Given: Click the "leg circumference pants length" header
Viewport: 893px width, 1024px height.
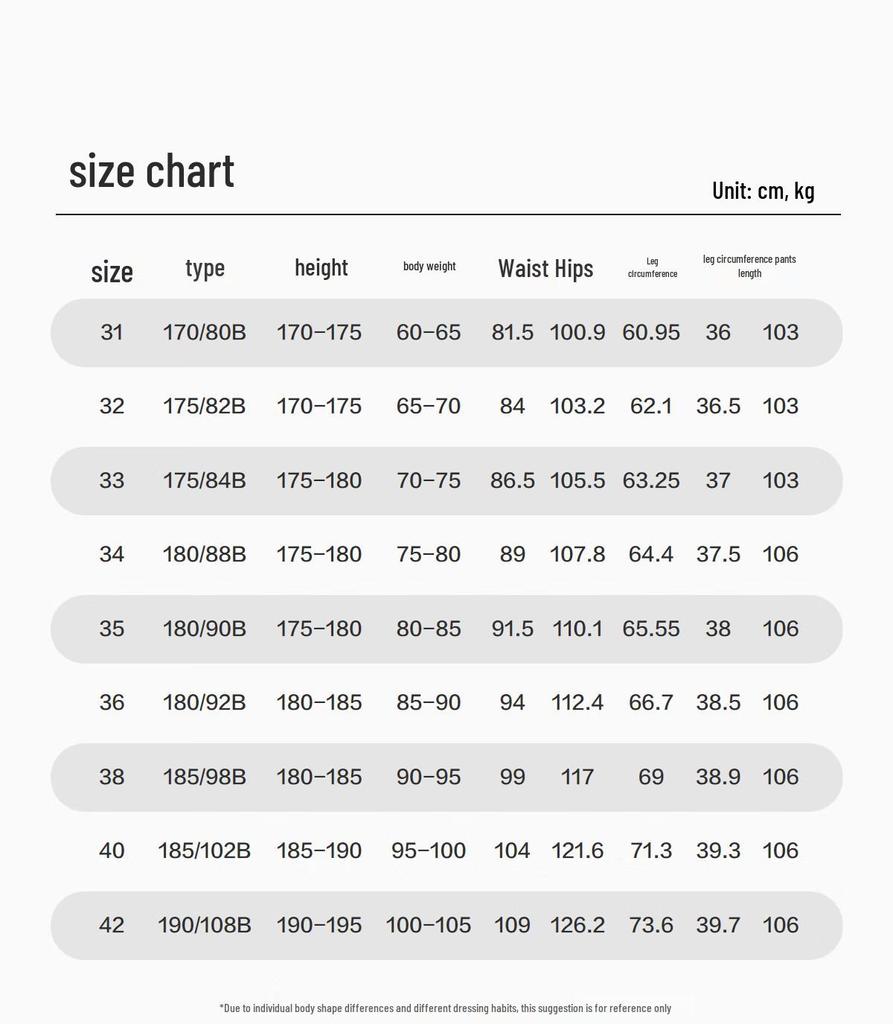Looking at the screenshot, I should [x=749, y=266].
